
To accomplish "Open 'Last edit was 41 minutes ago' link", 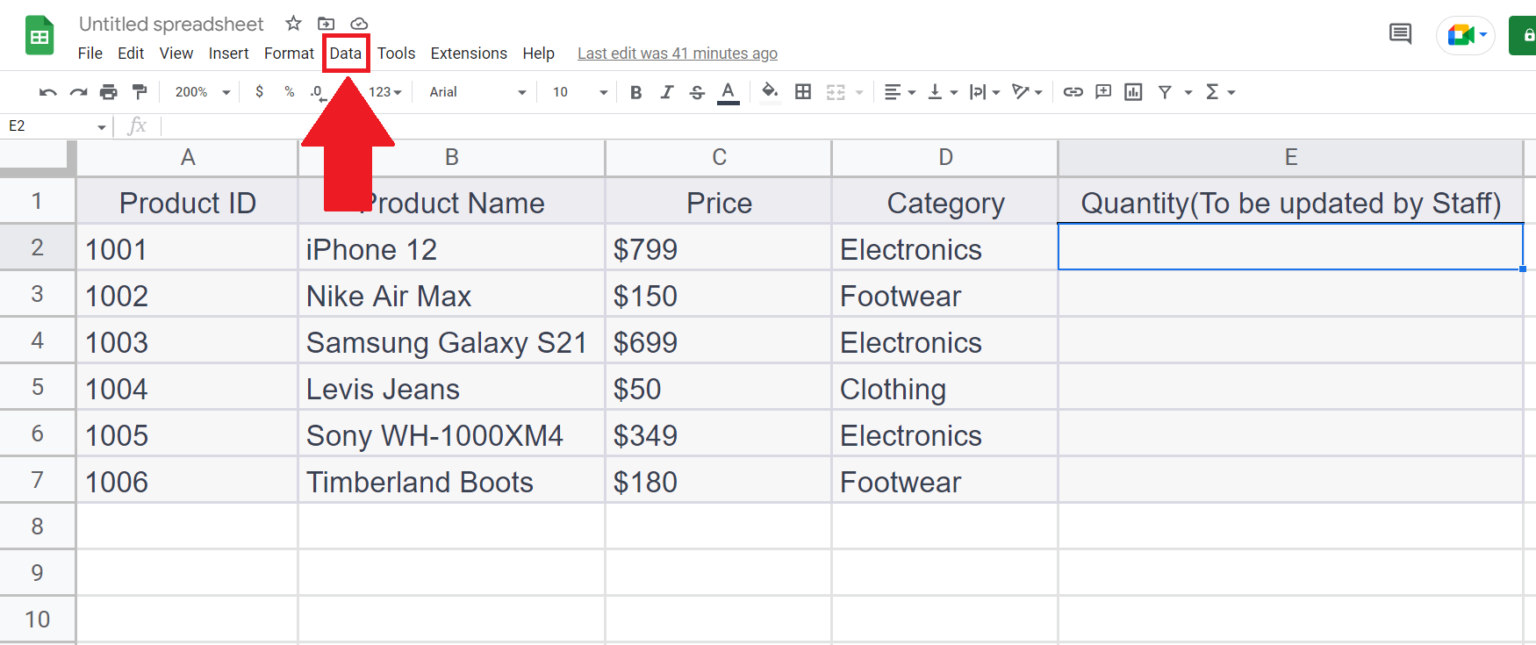I will pyautogui.click(x=677, y=54).
